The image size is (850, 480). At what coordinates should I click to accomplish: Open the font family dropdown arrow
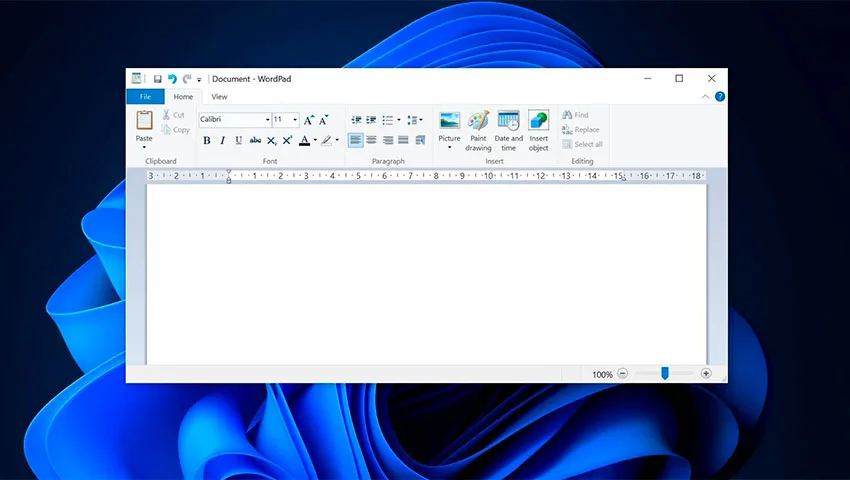(x=267, y=119)
